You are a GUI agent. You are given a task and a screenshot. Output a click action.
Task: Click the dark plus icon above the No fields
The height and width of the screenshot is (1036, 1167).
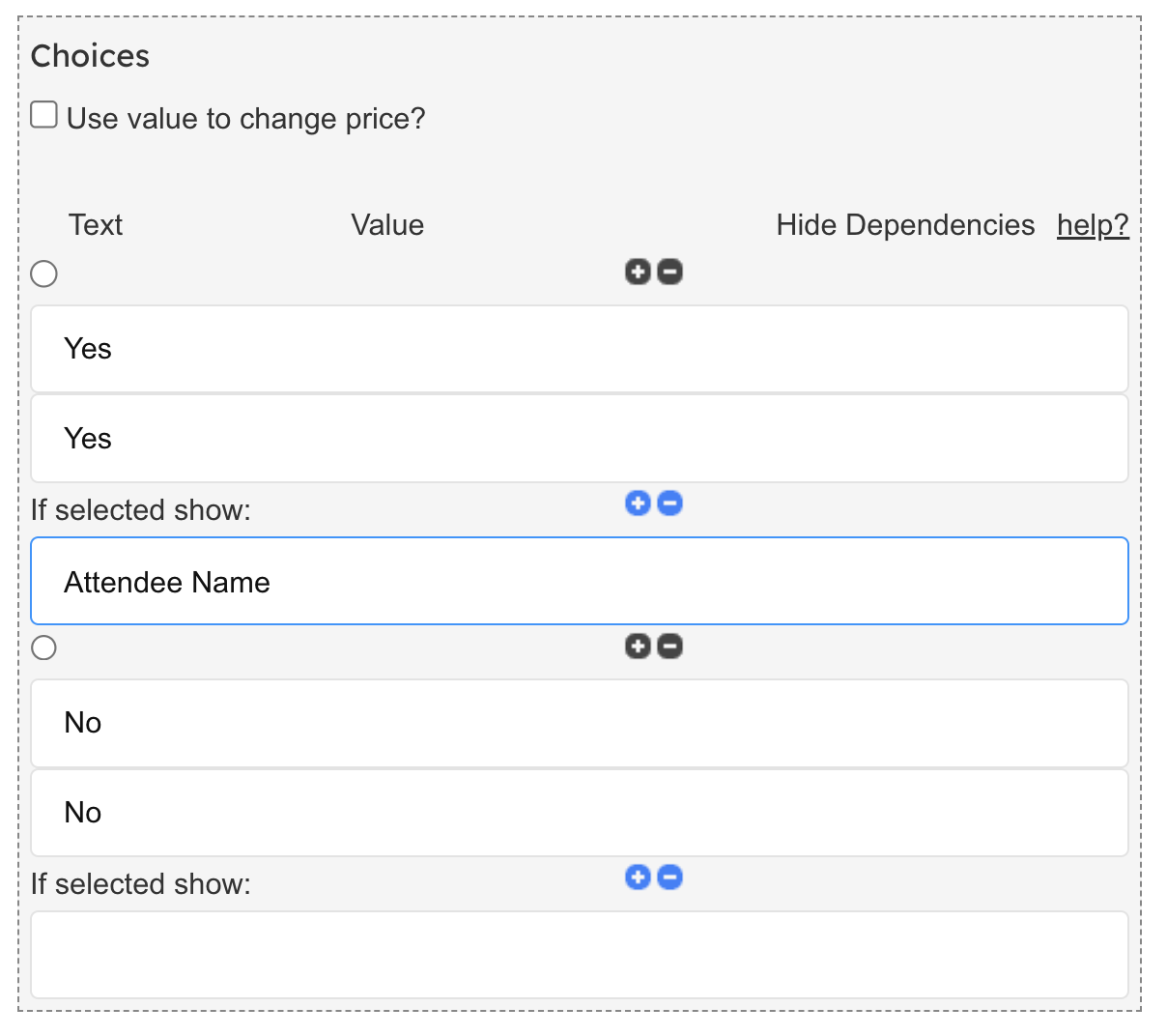pos(638,646)
